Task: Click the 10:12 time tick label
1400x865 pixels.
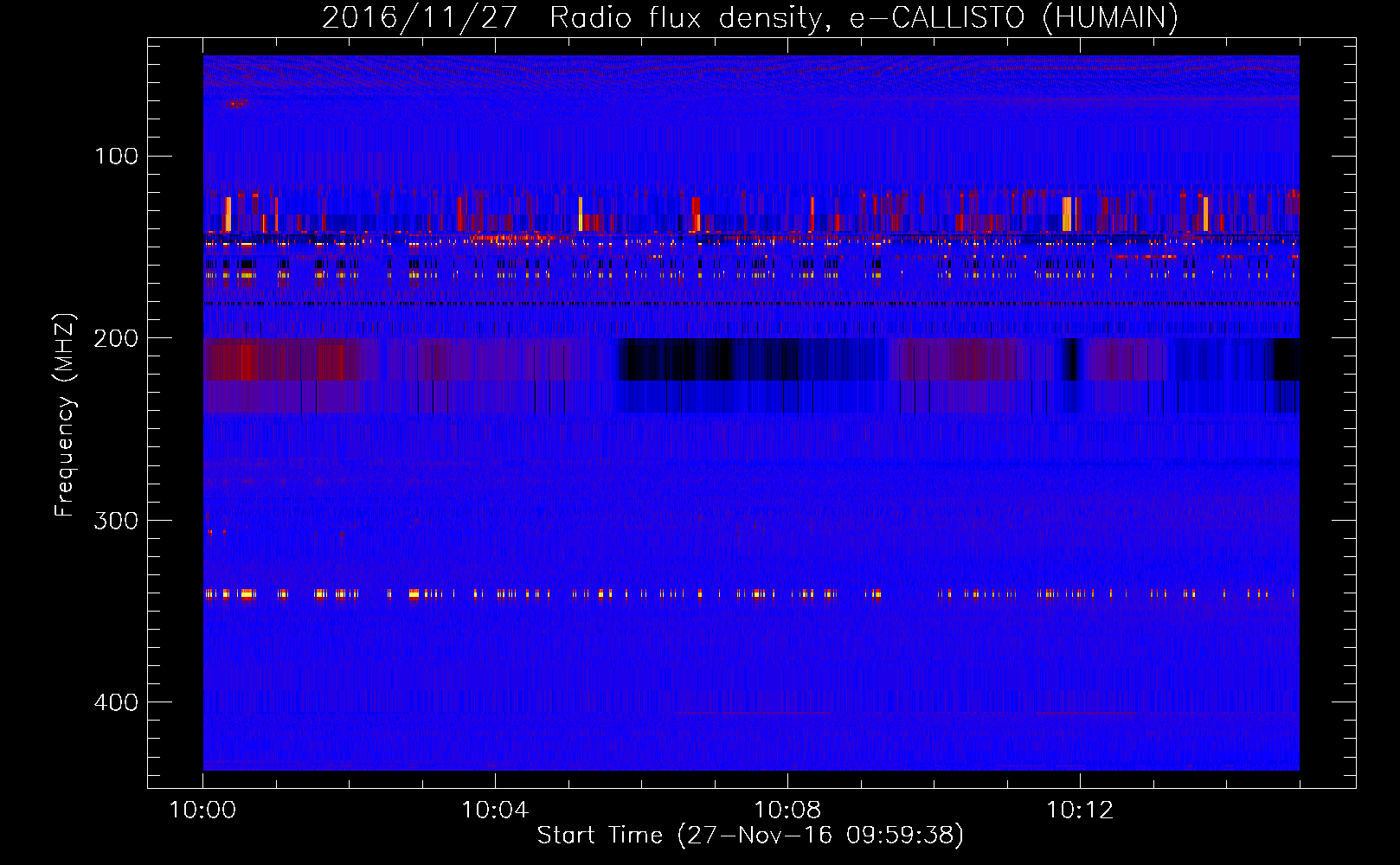Action: [1080, 811]
